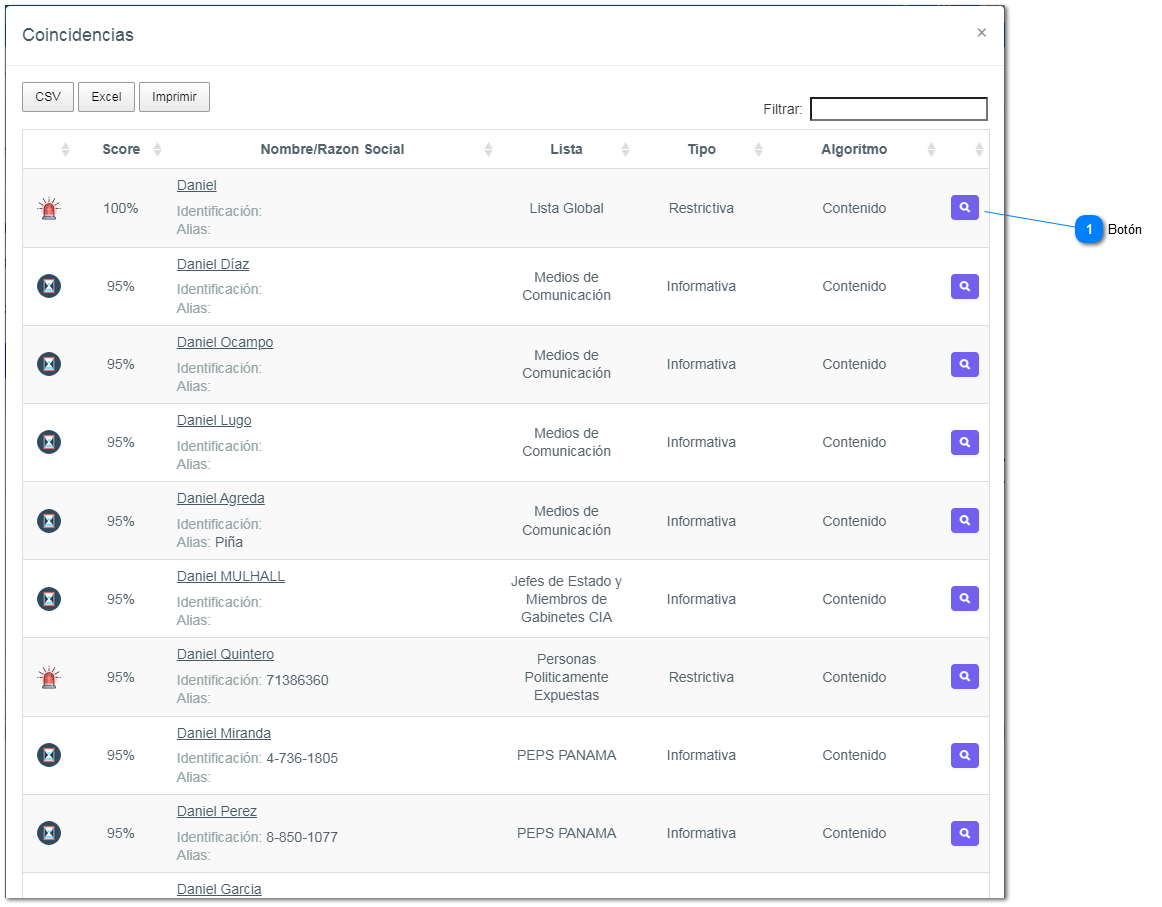This screenshot has width=1162, height=907.
Task: Click red siren alert icon for Daniel
Action: (x=49, y=209)
